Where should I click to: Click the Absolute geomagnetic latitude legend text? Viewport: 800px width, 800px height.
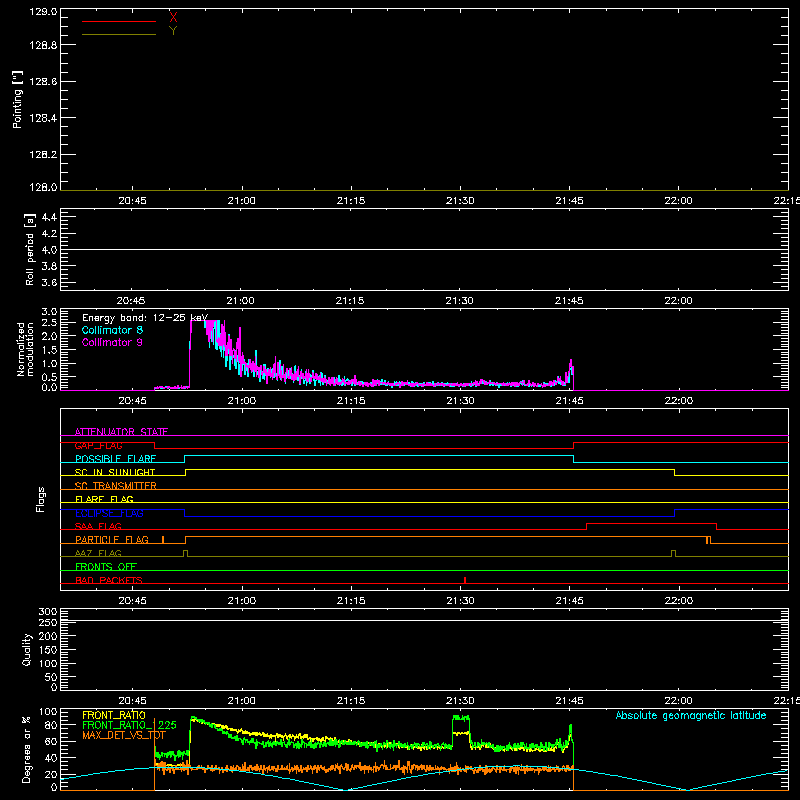coord(691,715)
